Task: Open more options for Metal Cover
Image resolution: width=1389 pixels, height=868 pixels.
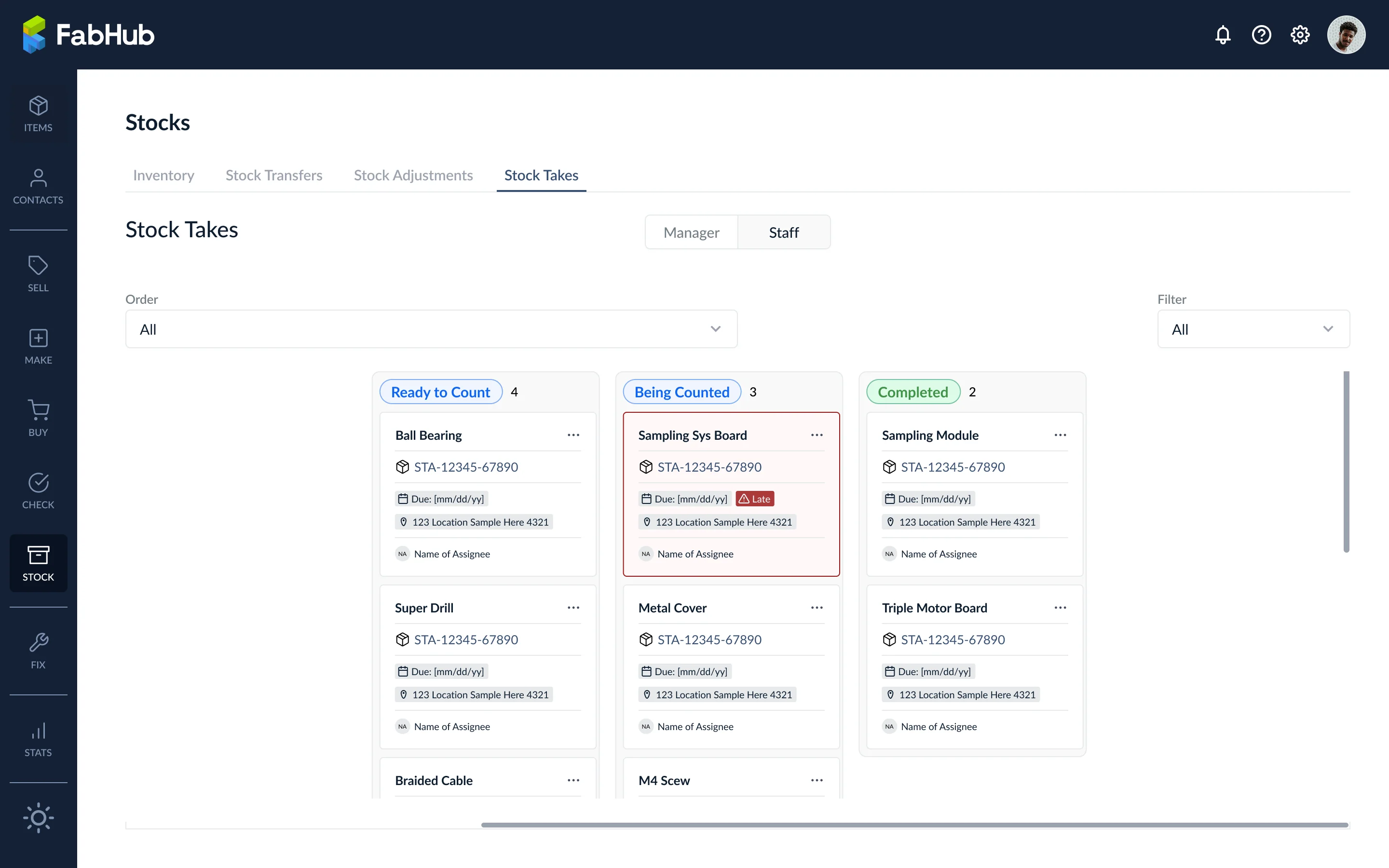Action: [816, 608]
